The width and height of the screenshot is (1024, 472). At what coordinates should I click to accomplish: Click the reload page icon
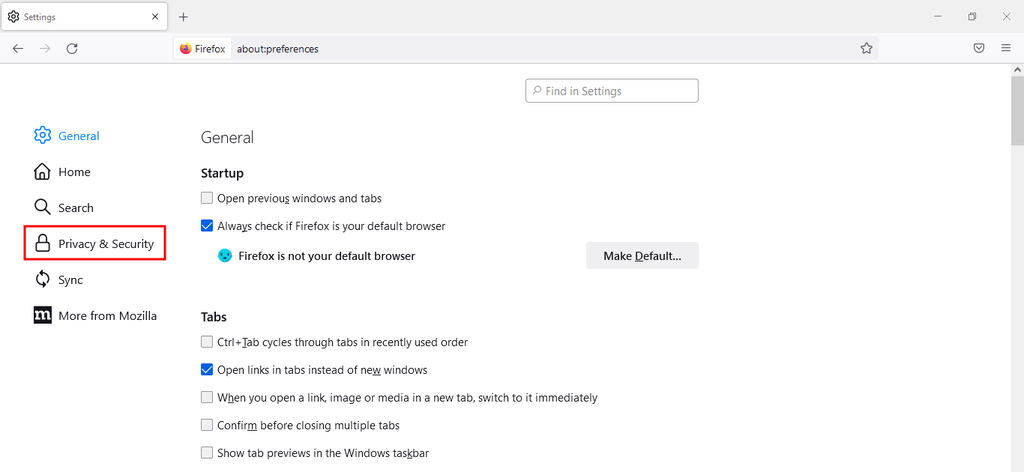(x=72, y=48)
